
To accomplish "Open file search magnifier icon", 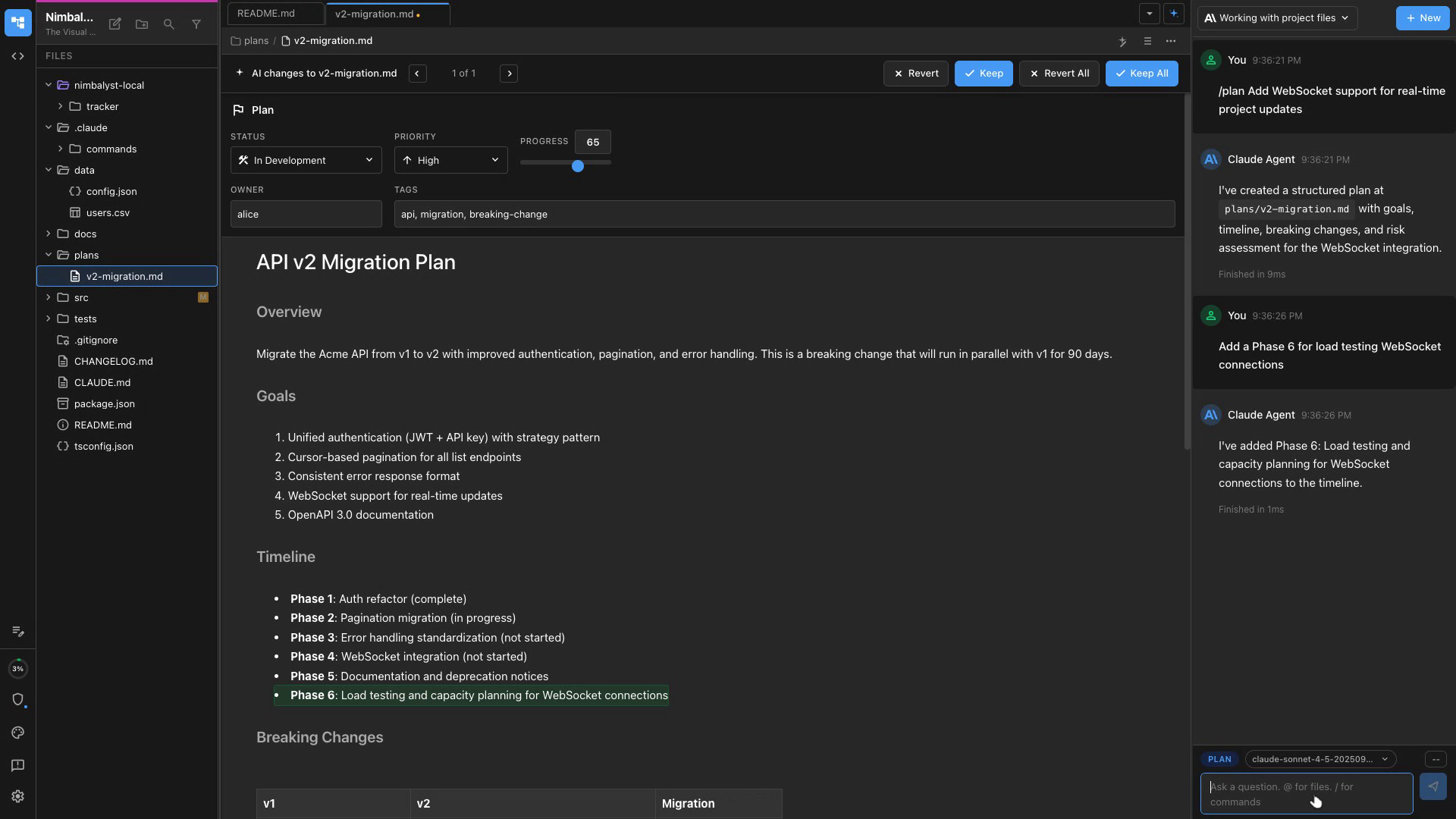I will (169, 24).
